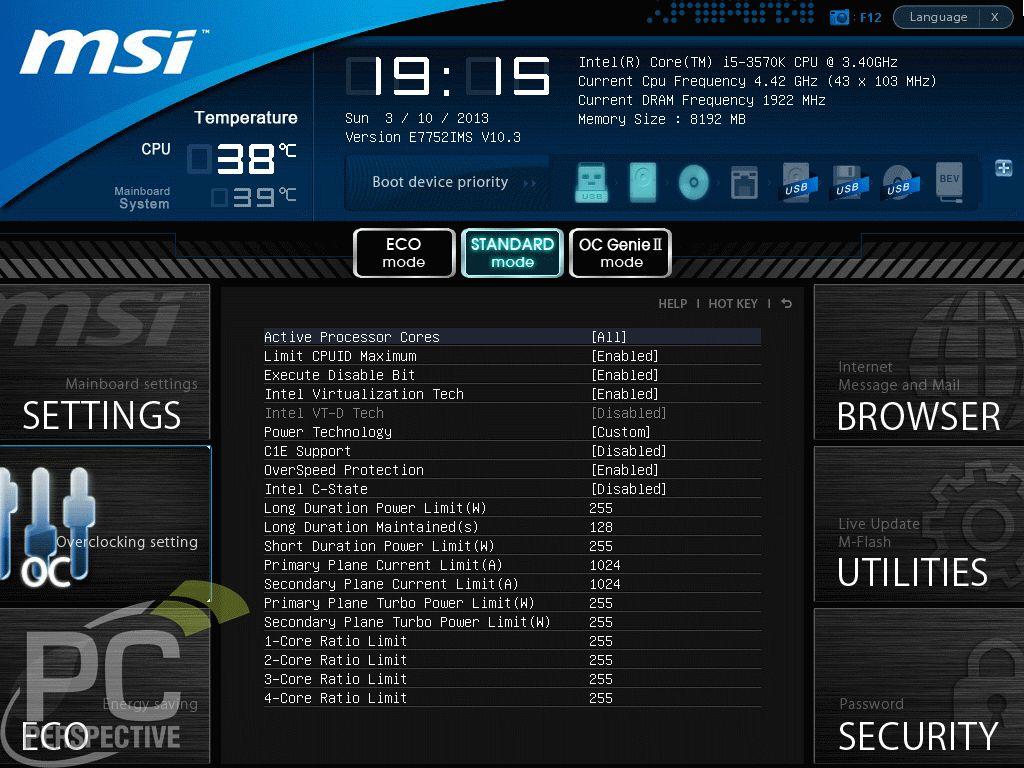Open the HELP panel
The height and width of the screenshot is (768, 1024).
point(673,304)
